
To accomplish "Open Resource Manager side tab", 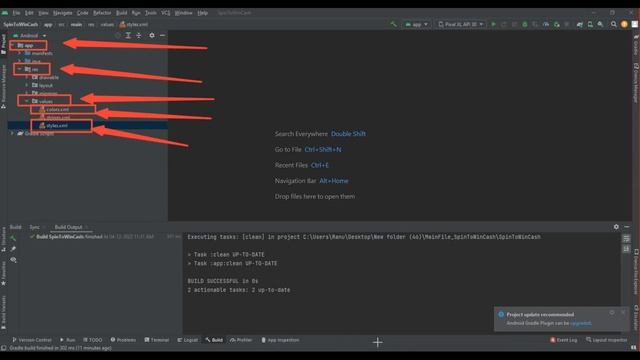I will 4,86.
